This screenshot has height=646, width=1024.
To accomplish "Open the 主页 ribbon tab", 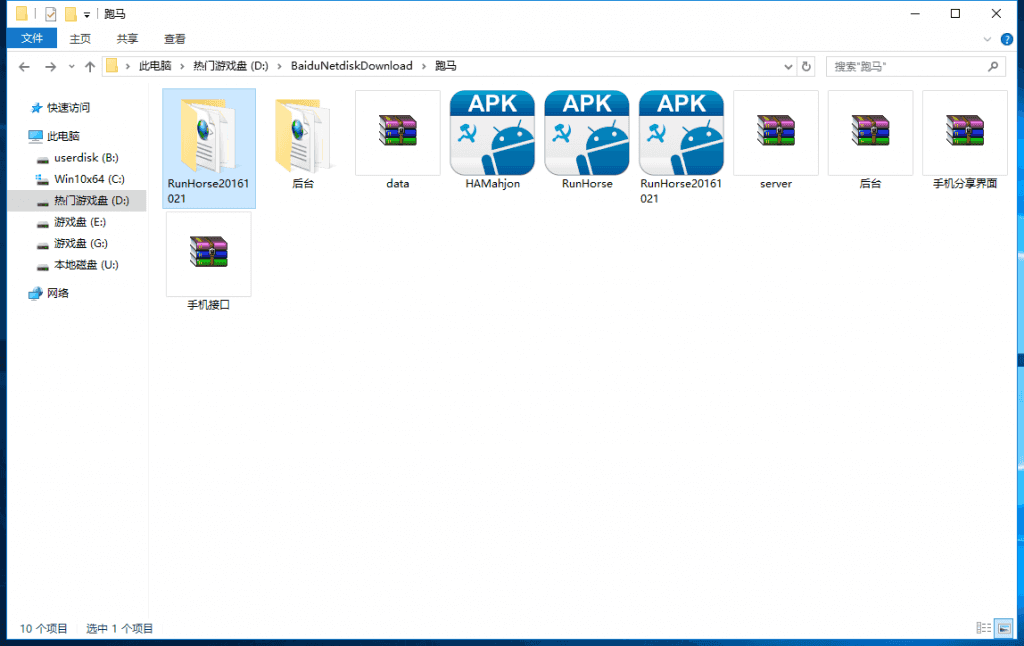I will pos(80,39).
